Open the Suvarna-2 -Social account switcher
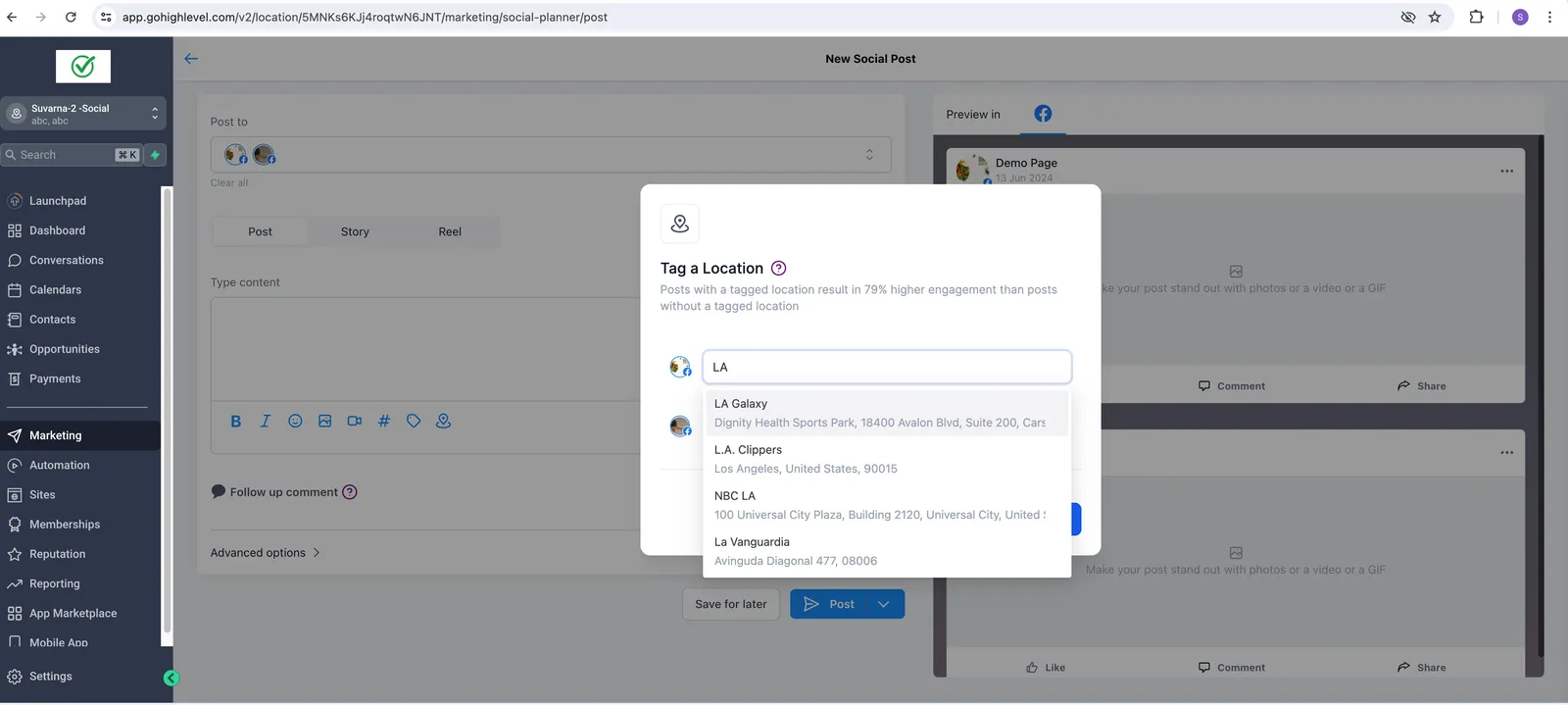 [x=83, y=114]
